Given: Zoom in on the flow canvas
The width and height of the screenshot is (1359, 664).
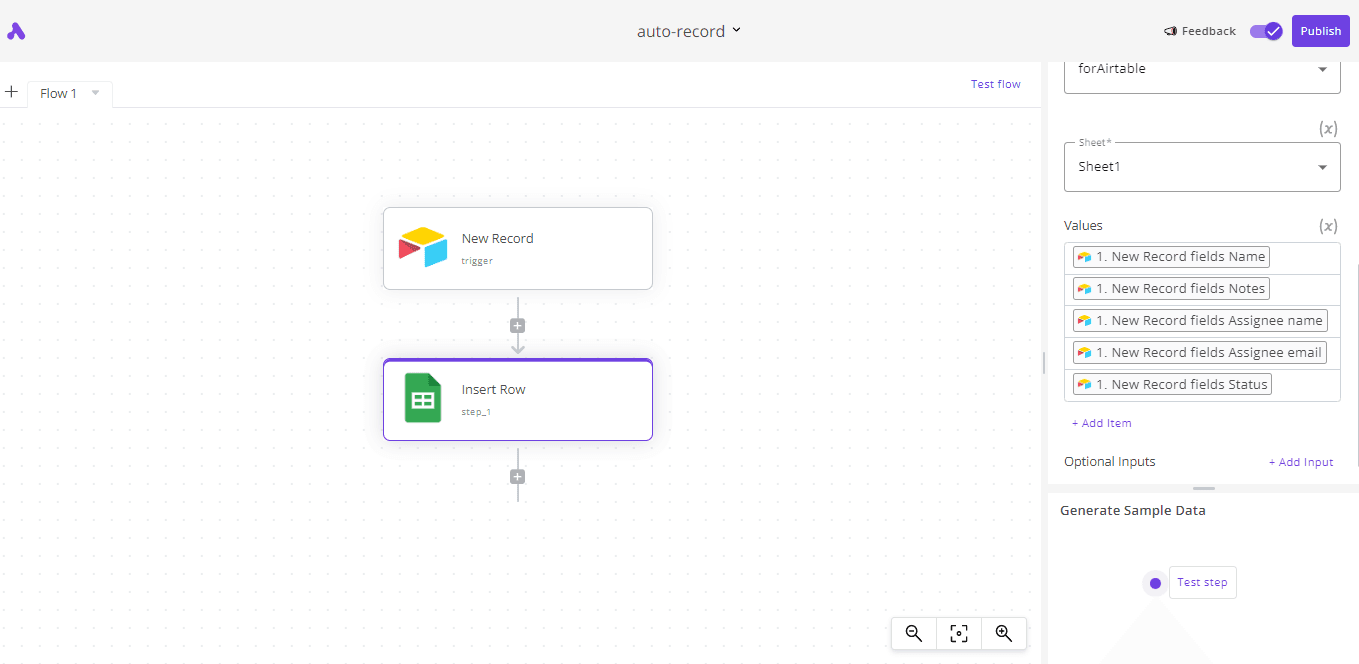Looking at the screenshot, I should (x=1004, y=633).
